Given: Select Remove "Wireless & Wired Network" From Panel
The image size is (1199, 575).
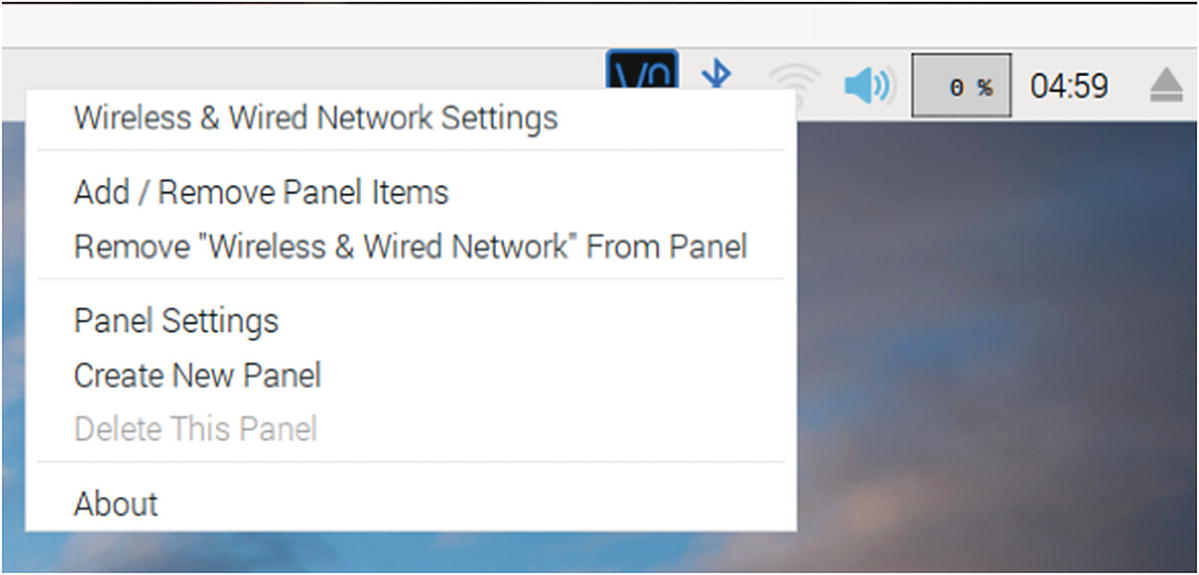Looking at the screenshot, I should (410, 246).
